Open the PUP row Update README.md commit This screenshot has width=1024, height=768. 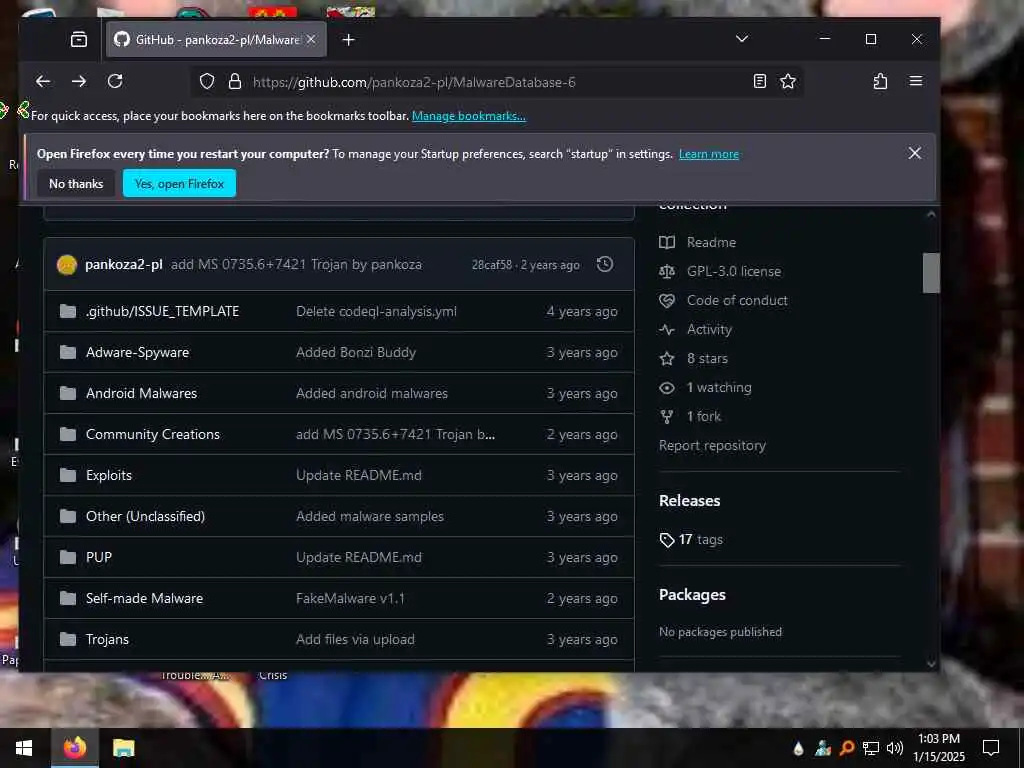pos(359,558)
